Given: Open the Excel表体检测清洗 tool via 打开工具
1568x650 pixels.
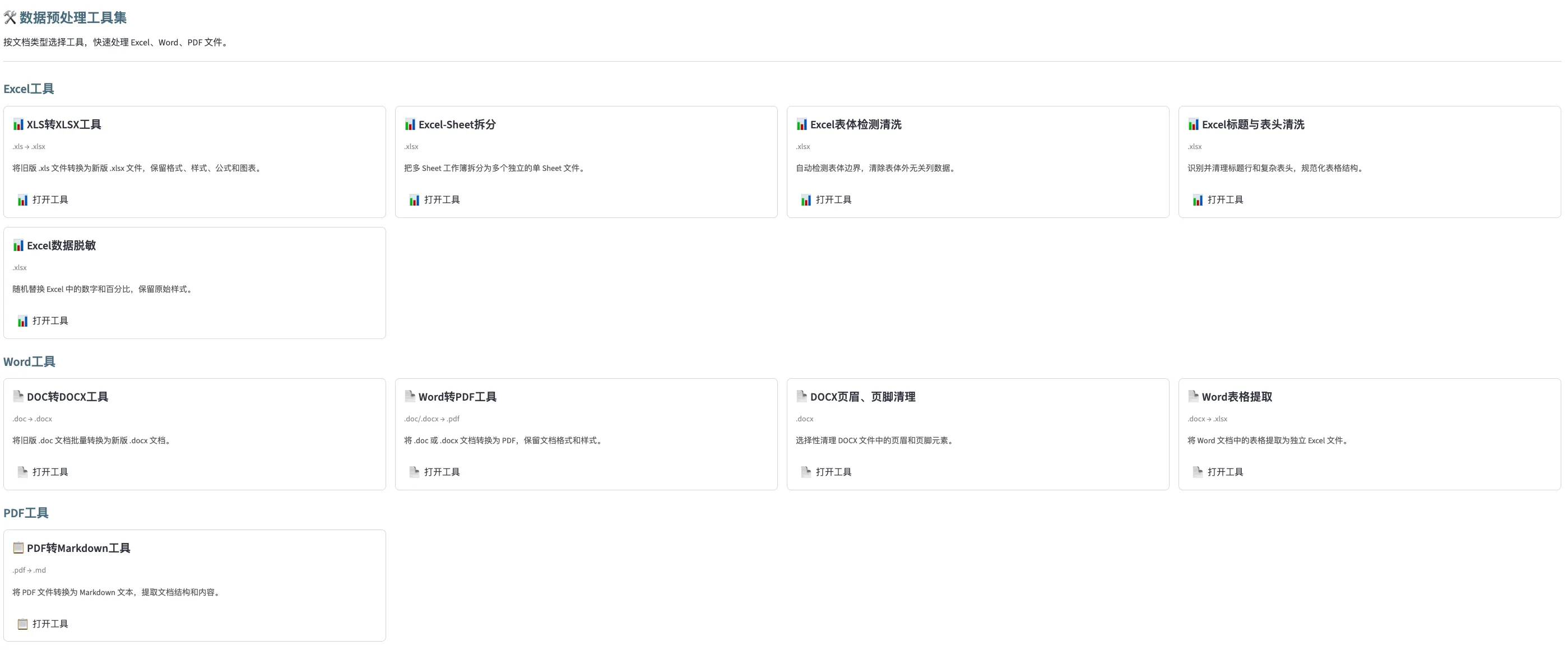Looking at the screenshot, I should (x=827, y=199).
